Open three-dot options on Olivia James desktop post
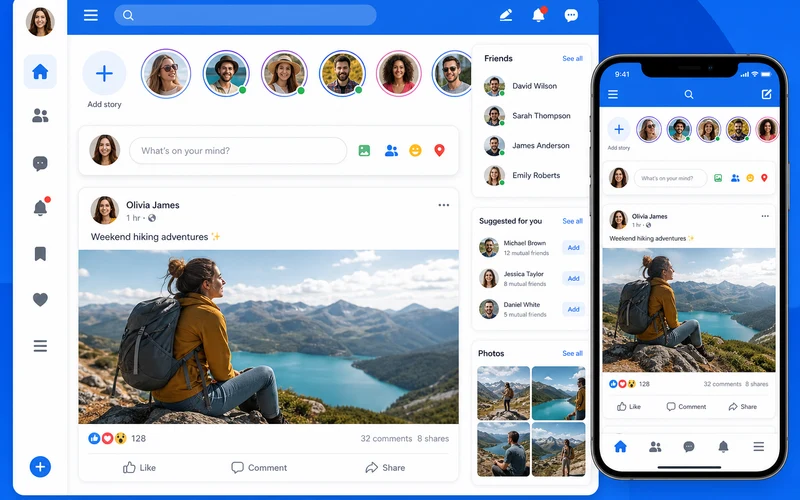This screenshot has height=500, width=800. click(444, 205)
